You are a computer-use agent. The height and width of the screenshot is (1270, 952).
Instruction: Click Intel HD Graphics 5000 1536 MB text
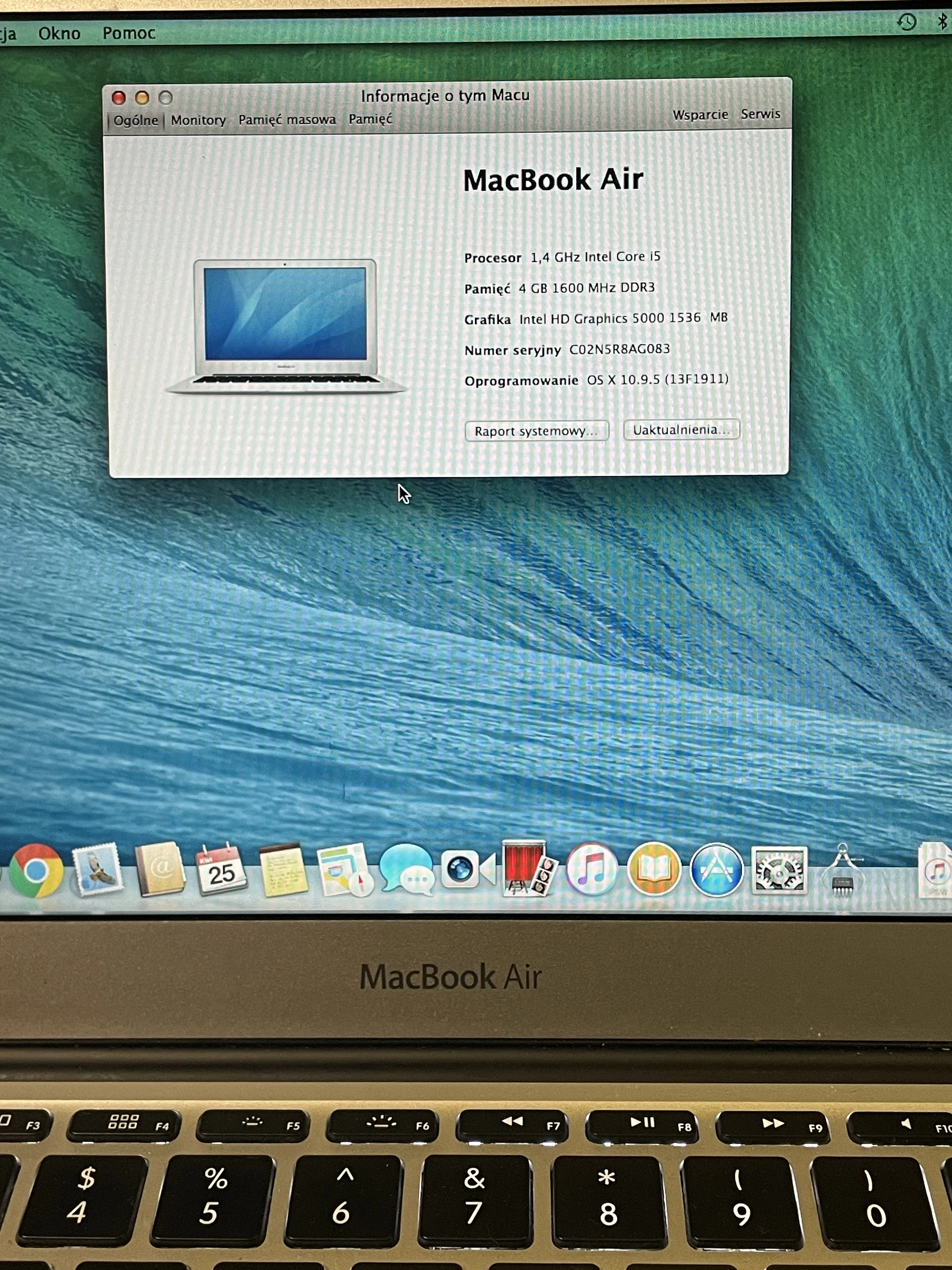623,318
